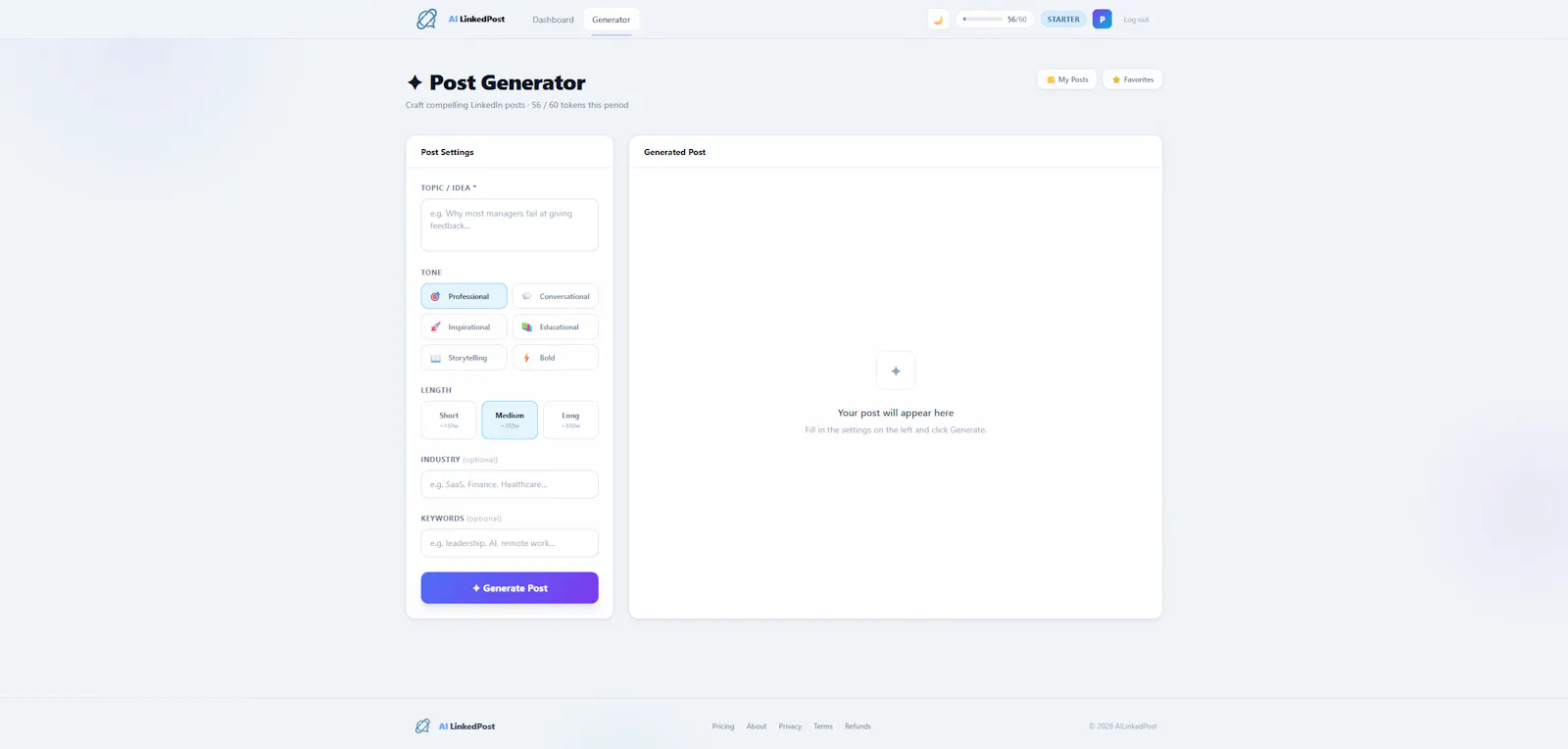Click the sparkle placeholder icon in Generated Post
This screenshot has width=1568, height=749.
[x=896, y=371]
